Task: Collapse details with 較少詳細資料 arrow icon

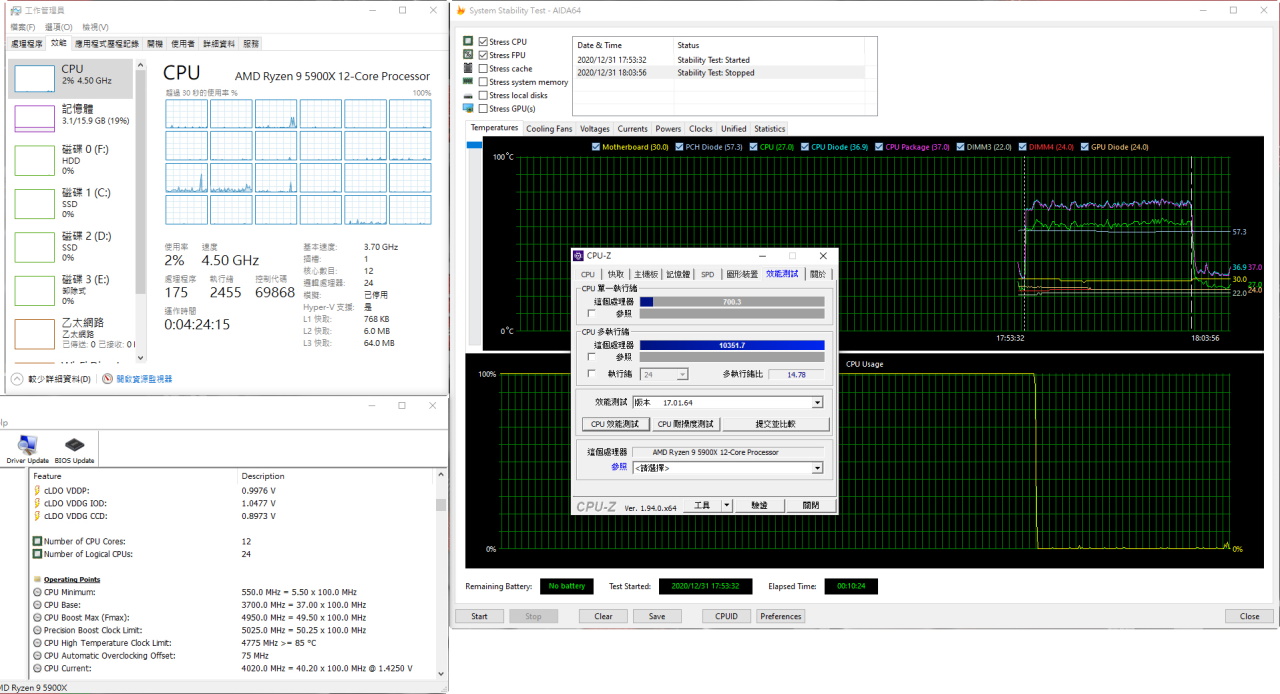Action: (17, 379)
